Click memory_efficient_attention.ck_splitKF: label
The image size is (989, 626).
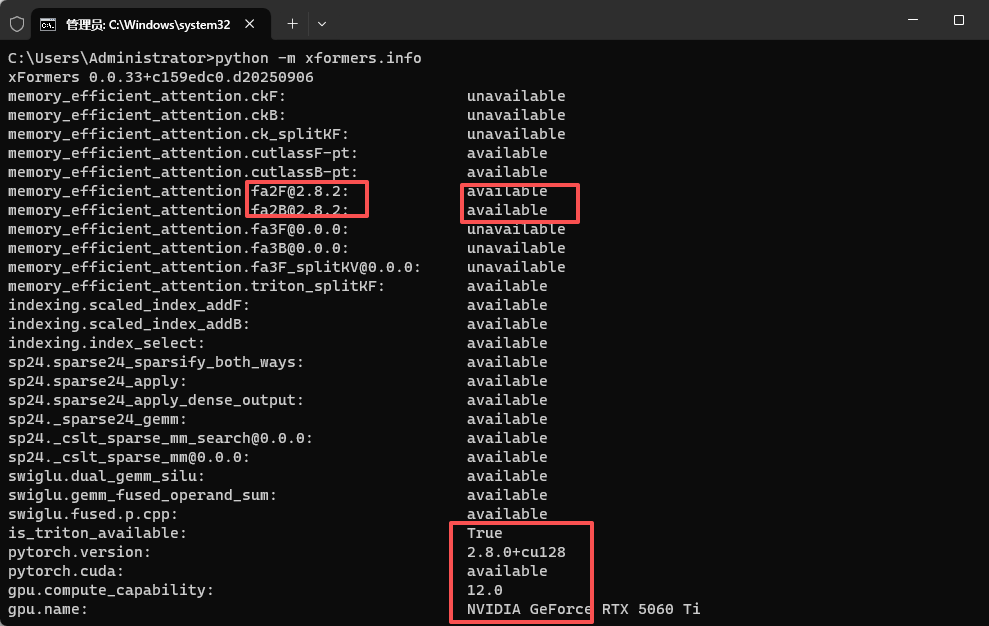click(178, 134)
